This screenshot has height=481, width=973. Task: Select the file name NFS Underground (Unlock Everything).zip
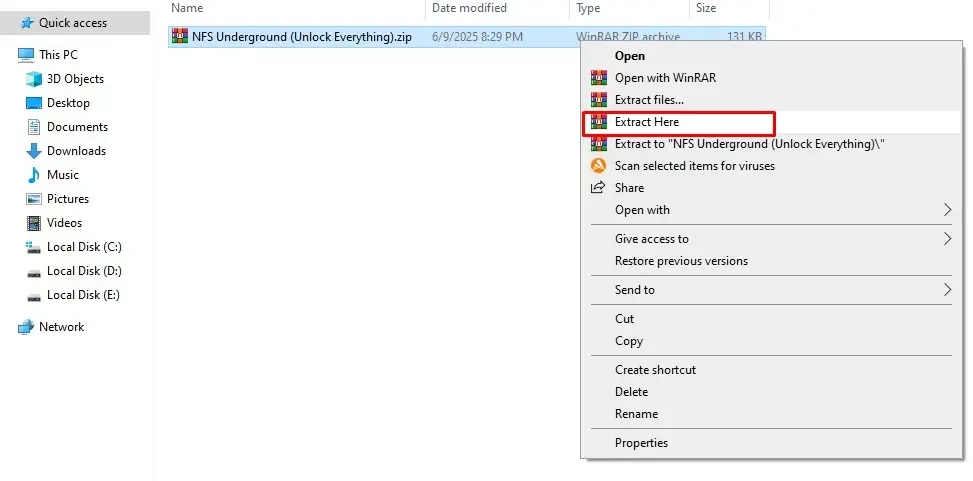tap(302, 37)
